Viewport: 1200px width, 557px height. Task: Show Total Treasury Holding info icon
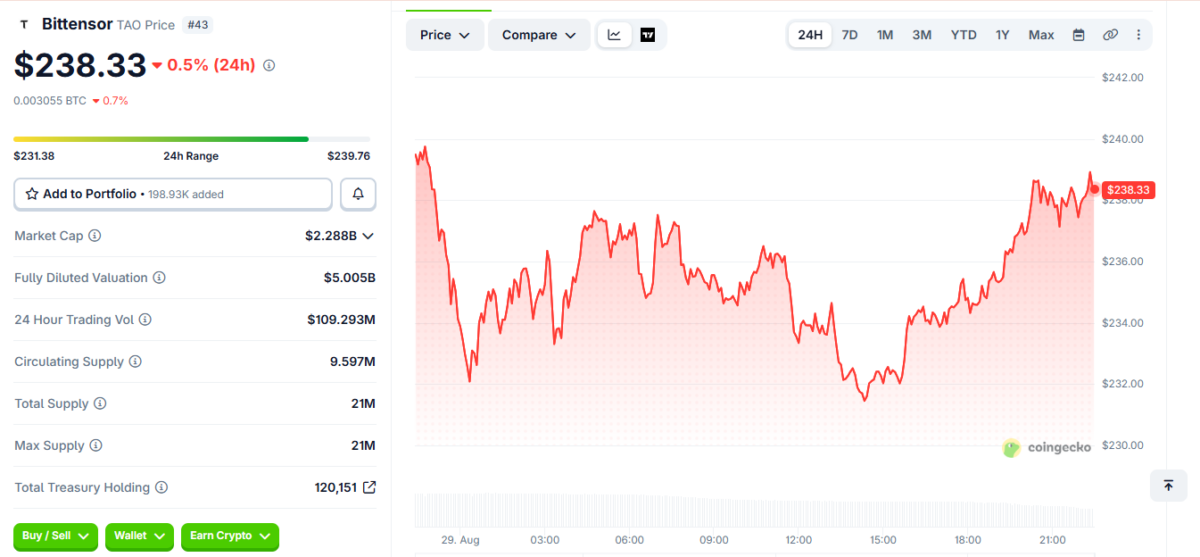coord(161,488)
